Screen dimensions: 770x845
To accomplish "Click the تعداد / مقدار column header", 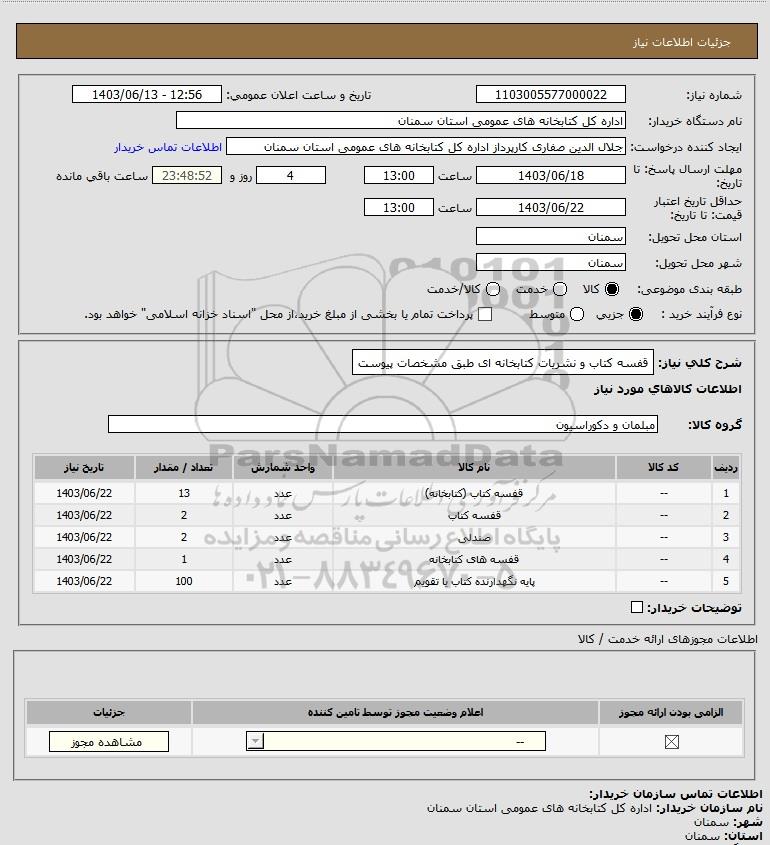I will pyautogui.click(x=184, y=467).
